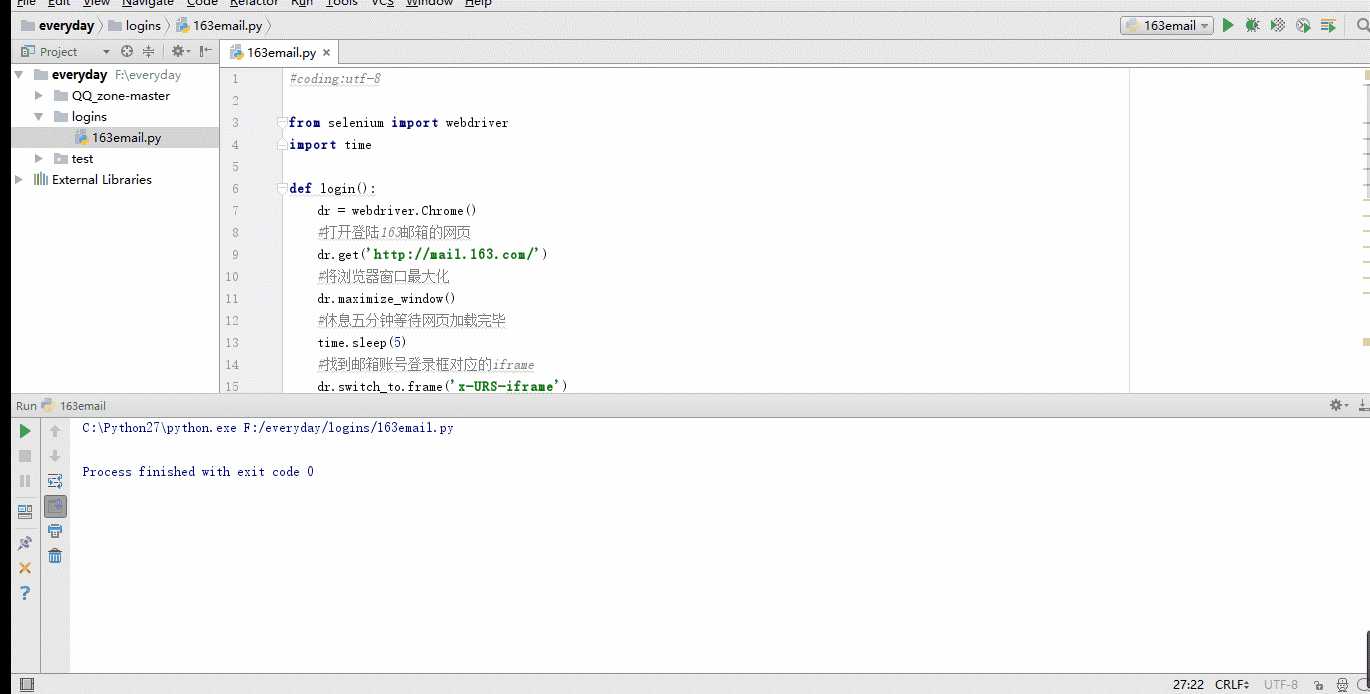Click line number 9 in the gutter
1370x694 pixels.
[x=234, y=255]
